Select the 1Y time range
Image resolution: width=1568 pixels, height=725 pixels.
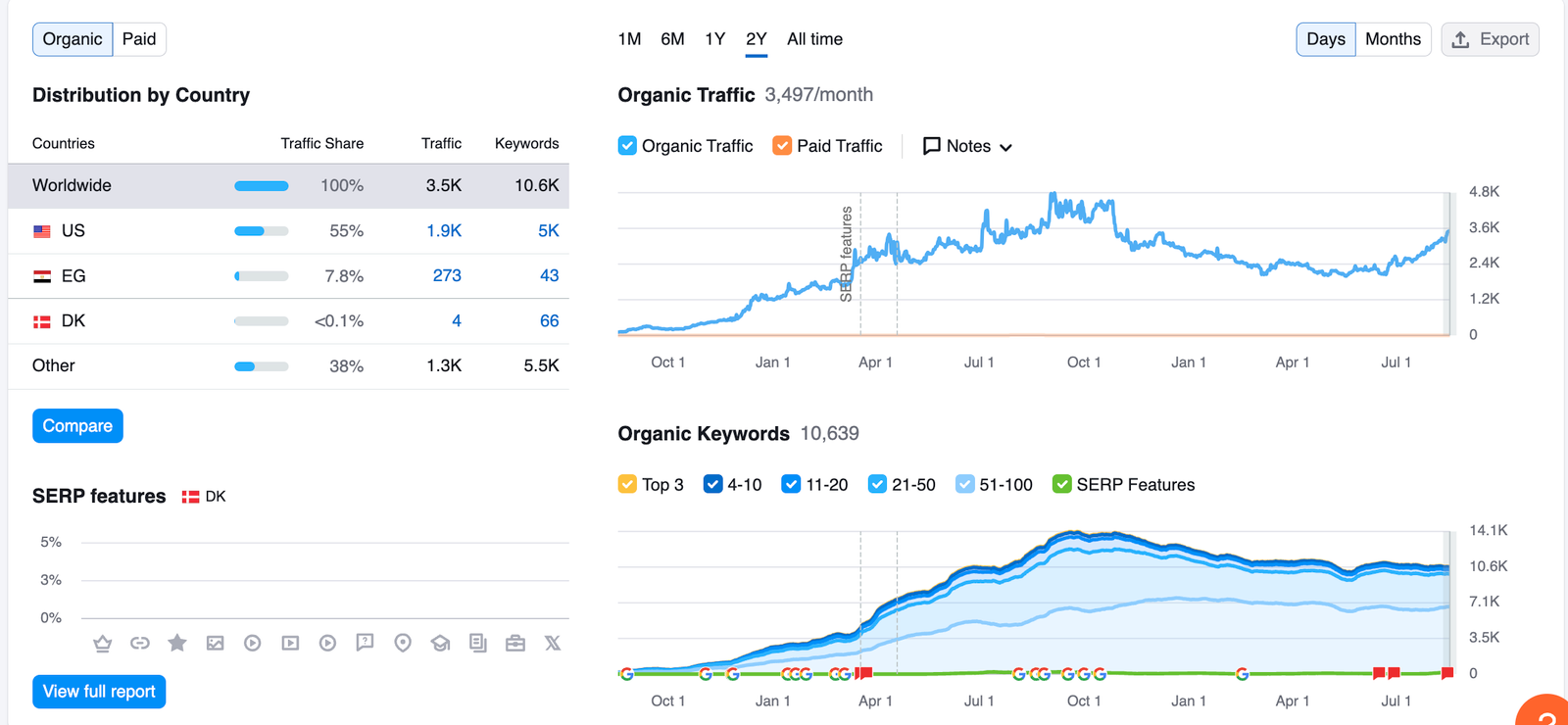(x=714, y=39)
